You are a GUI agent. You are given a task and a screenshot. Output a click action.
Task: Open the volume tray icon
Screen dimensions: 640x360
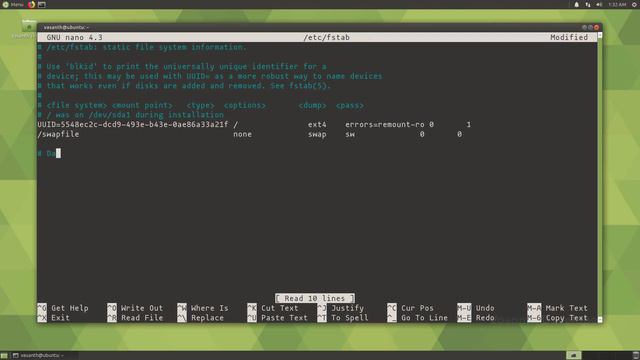click(599, 4)
